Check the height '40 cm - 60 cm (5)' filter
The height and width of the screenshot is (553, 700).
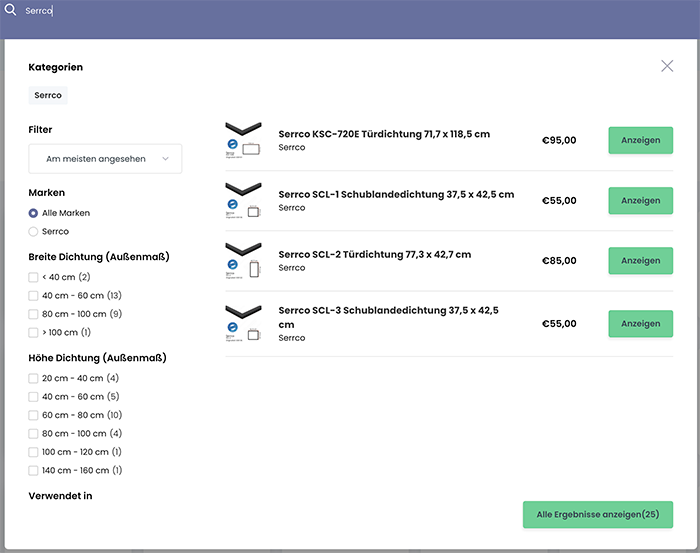coord(33,397)
